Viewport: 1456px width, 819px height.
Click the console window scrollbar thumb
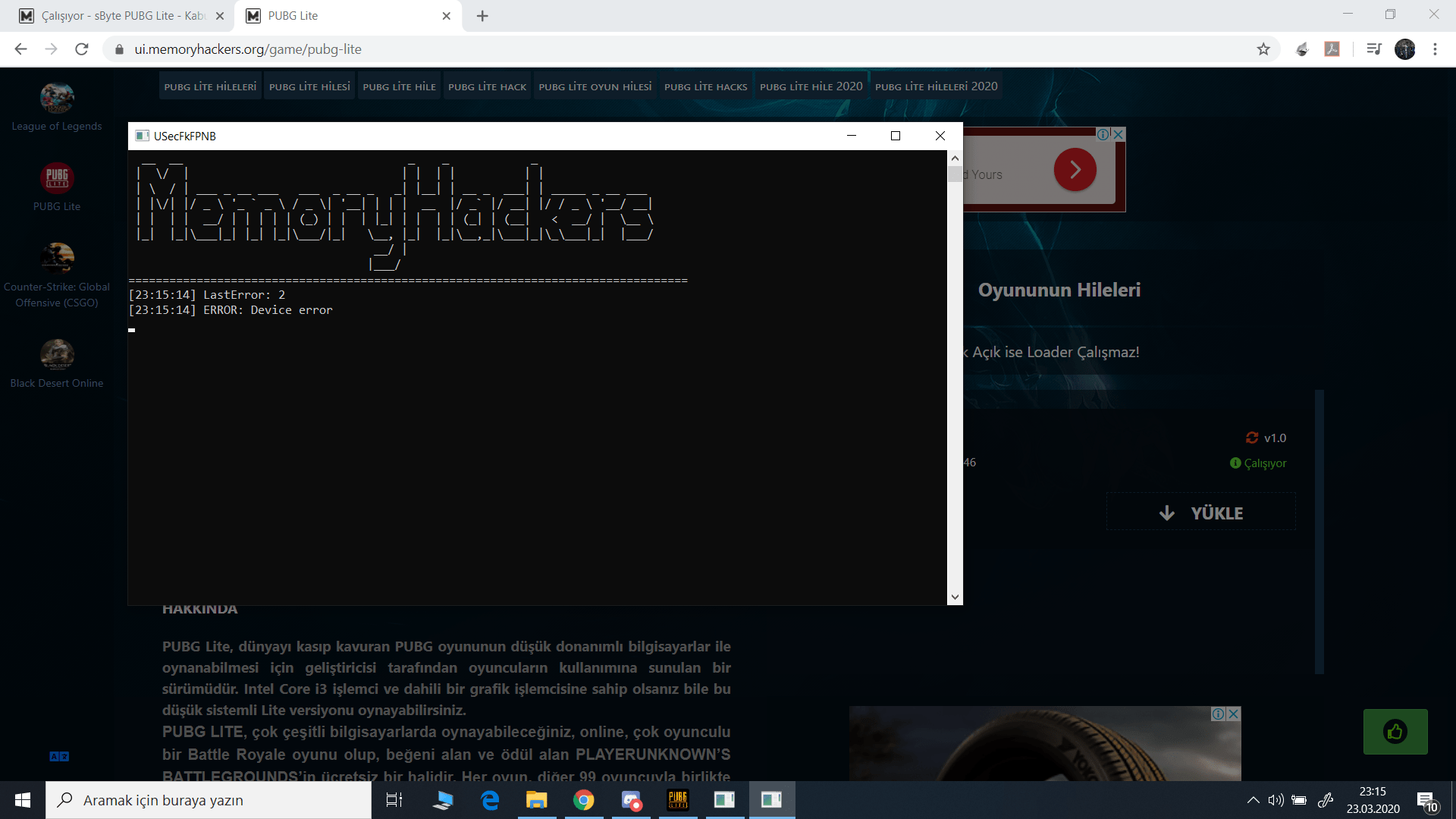955,174
